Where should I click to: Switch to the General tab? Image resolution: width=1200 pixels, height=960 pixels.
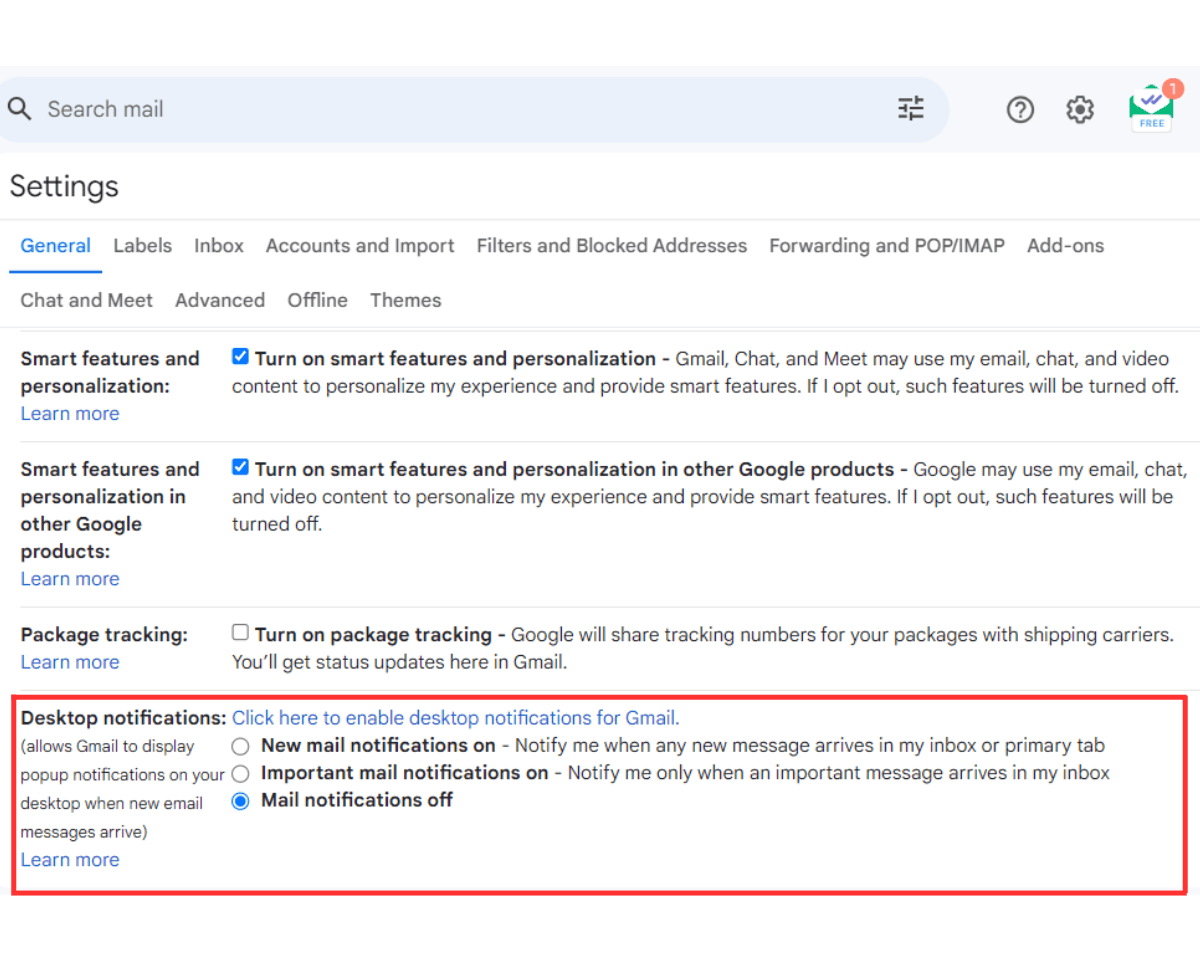click(56, 246)
